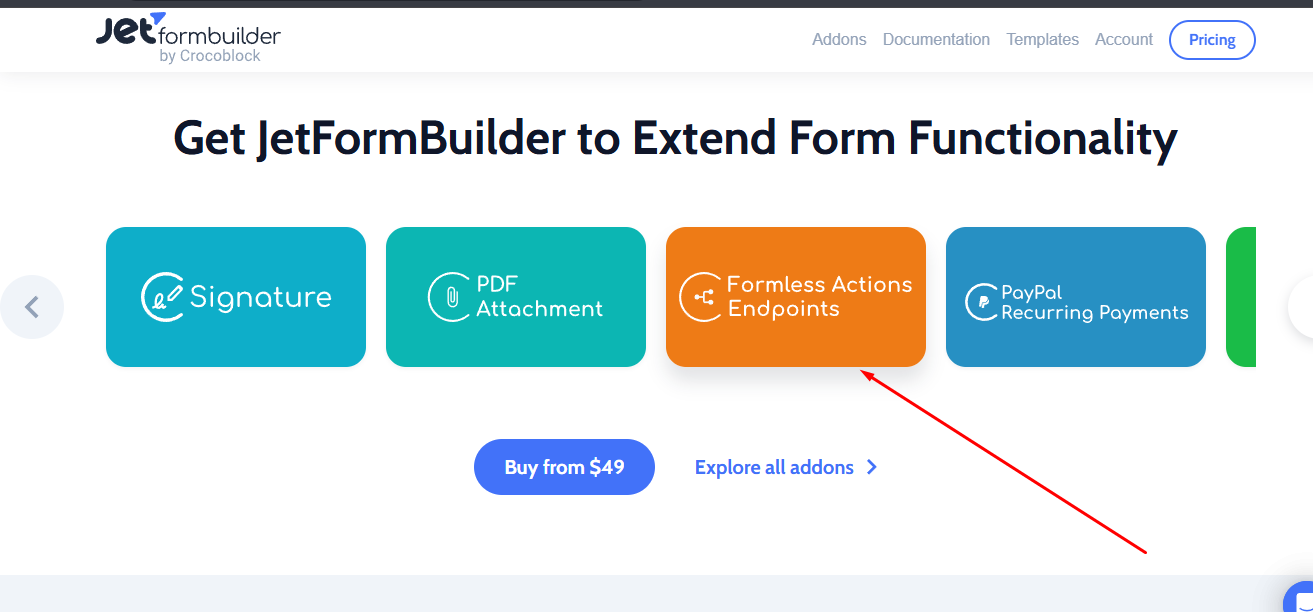
Task: Select the Signature addon card title
Action: (x=261, y=297)
